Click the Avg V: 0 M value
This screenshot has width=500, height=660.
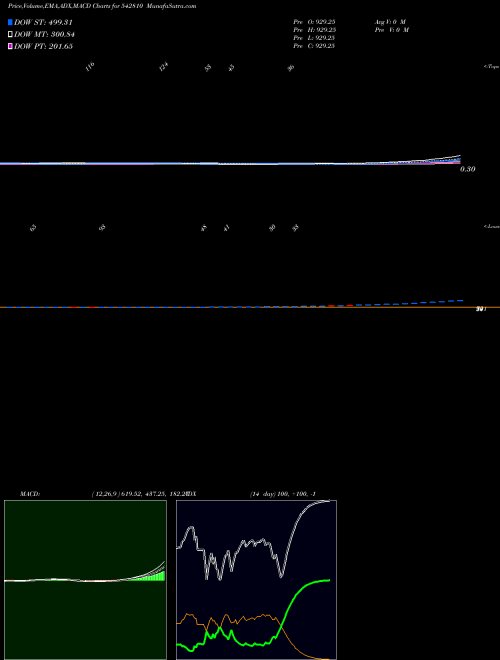tap(390, 21)
